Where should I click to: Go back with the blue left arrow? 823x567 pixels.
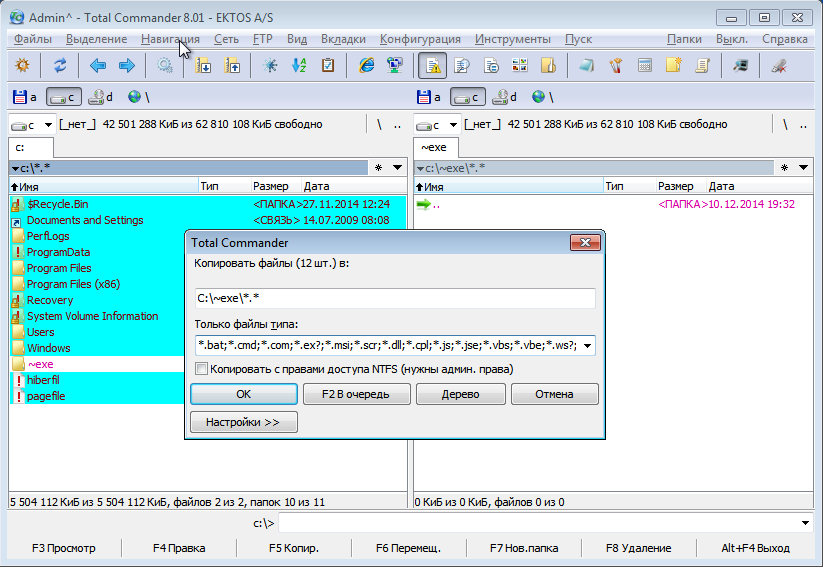(x=98, y=66)
